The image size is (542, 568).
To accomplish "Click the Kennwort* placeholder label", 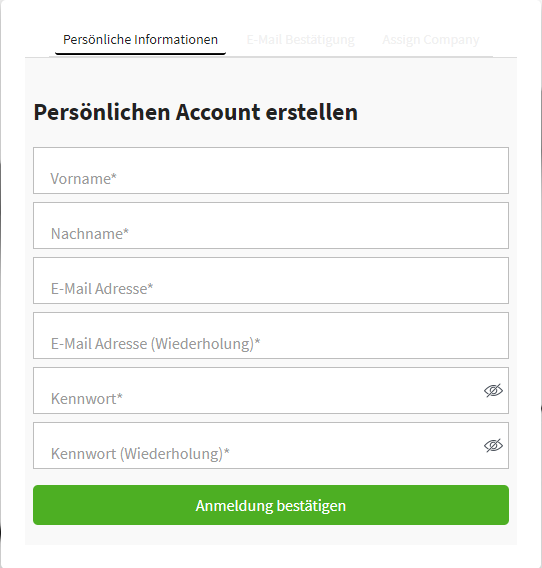I will 87,399.
